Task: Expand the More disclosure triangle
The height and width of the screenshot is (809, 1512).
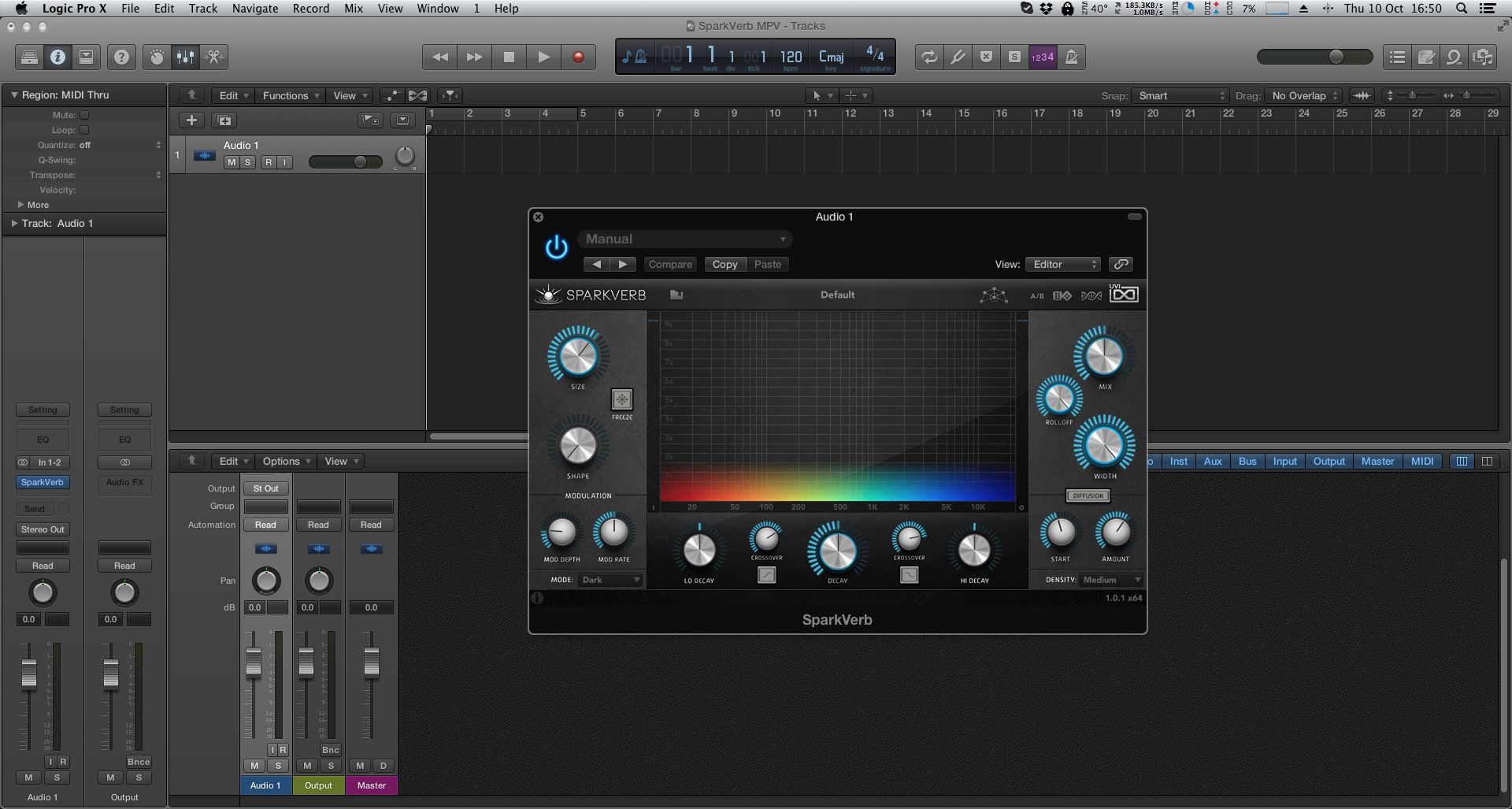Action: click(20, 205)
